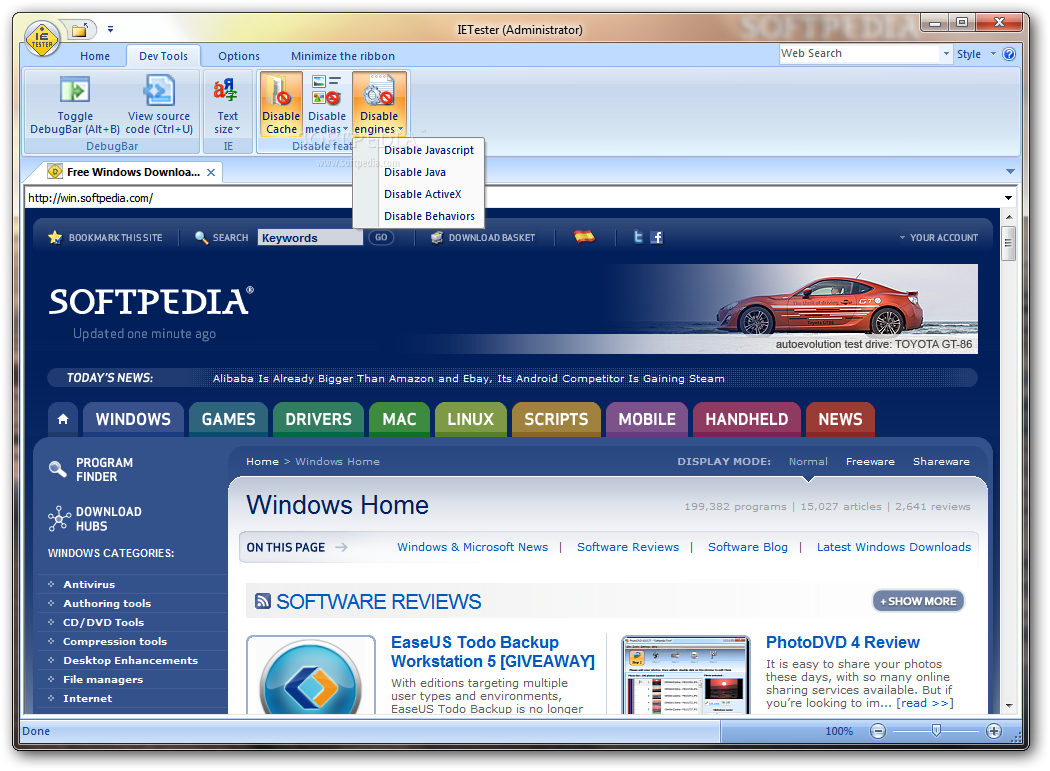The height and width of the screenshot is (771, 1050).
Task: Close the Free Windows Downloads tab
Action: 211,172
